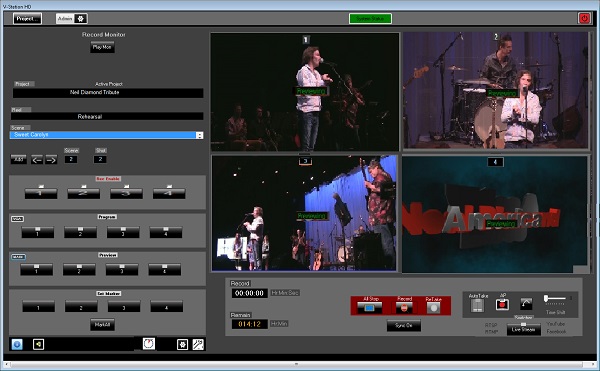Image resolution: width=600 pixels, height=371 pixels.
Task: Click the red power shutdown icon
Action: click(584, 18)
